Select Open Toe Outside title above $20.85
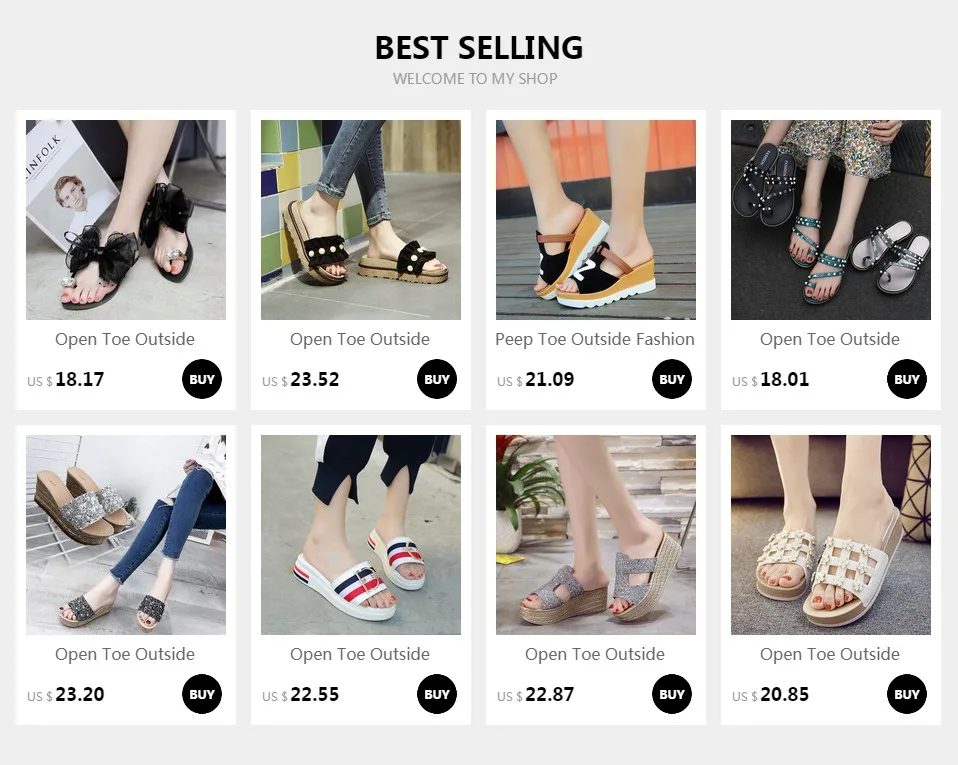Viewport: 958px width, 765px height. point(830,654)
